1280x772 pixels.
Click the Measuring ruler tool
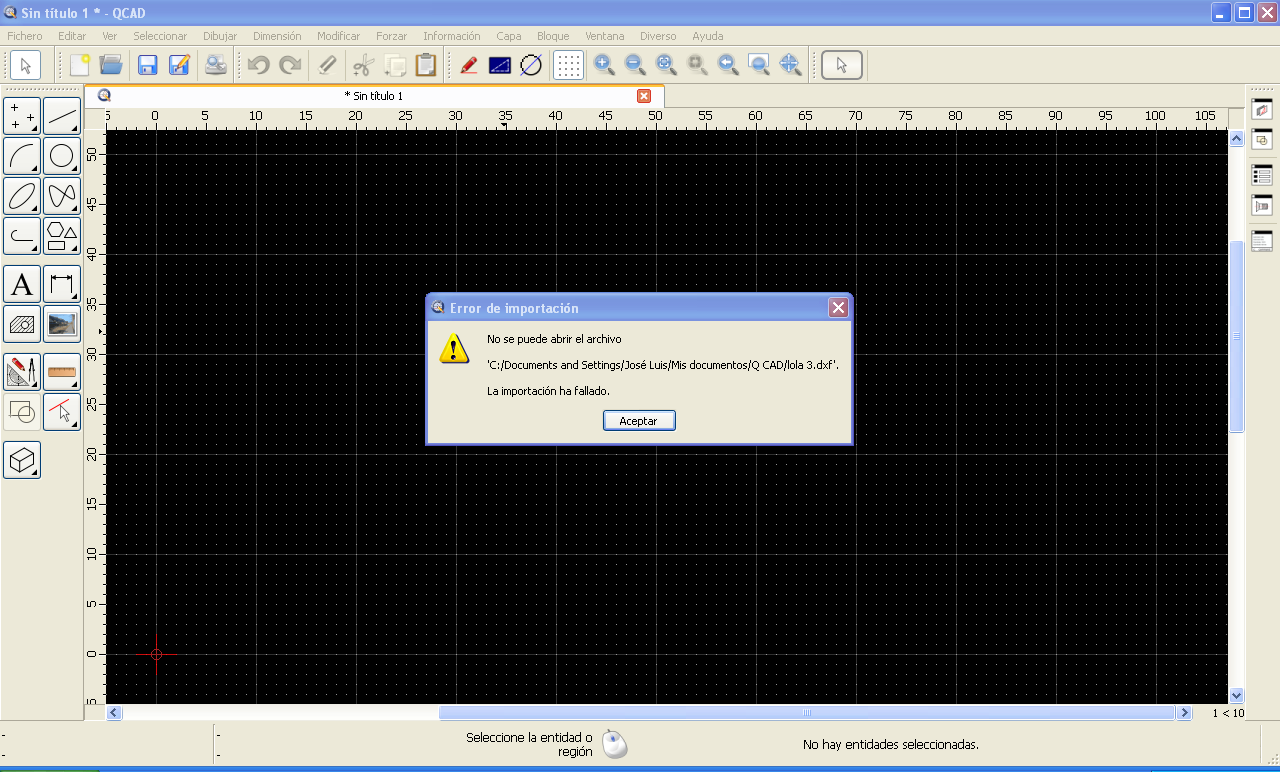(62, 372)
